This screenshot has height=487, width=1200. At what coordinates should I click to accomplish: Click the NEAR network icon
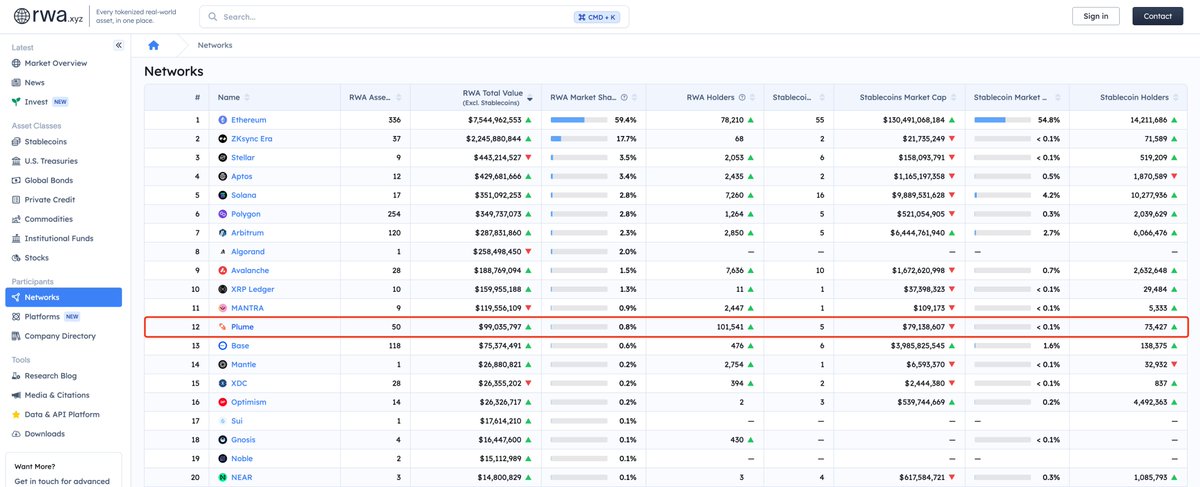[223, 478]
